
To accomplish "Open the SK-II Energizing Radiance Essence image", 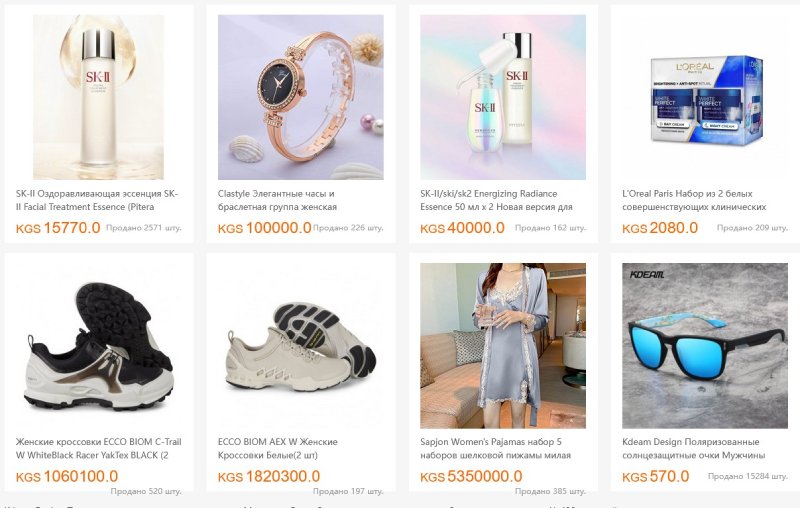I will 503,97.
